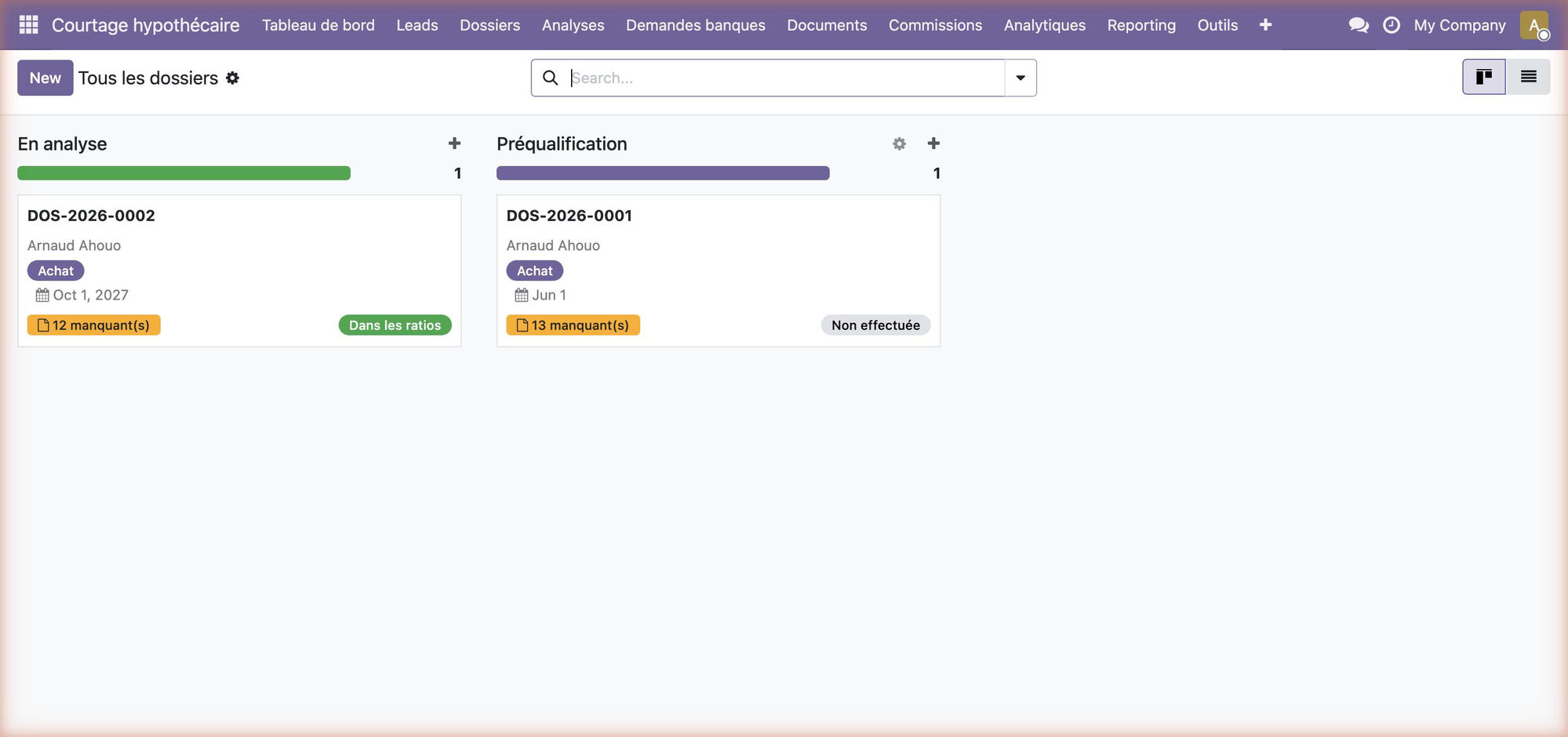Open the Documents menu

[827, 25]
